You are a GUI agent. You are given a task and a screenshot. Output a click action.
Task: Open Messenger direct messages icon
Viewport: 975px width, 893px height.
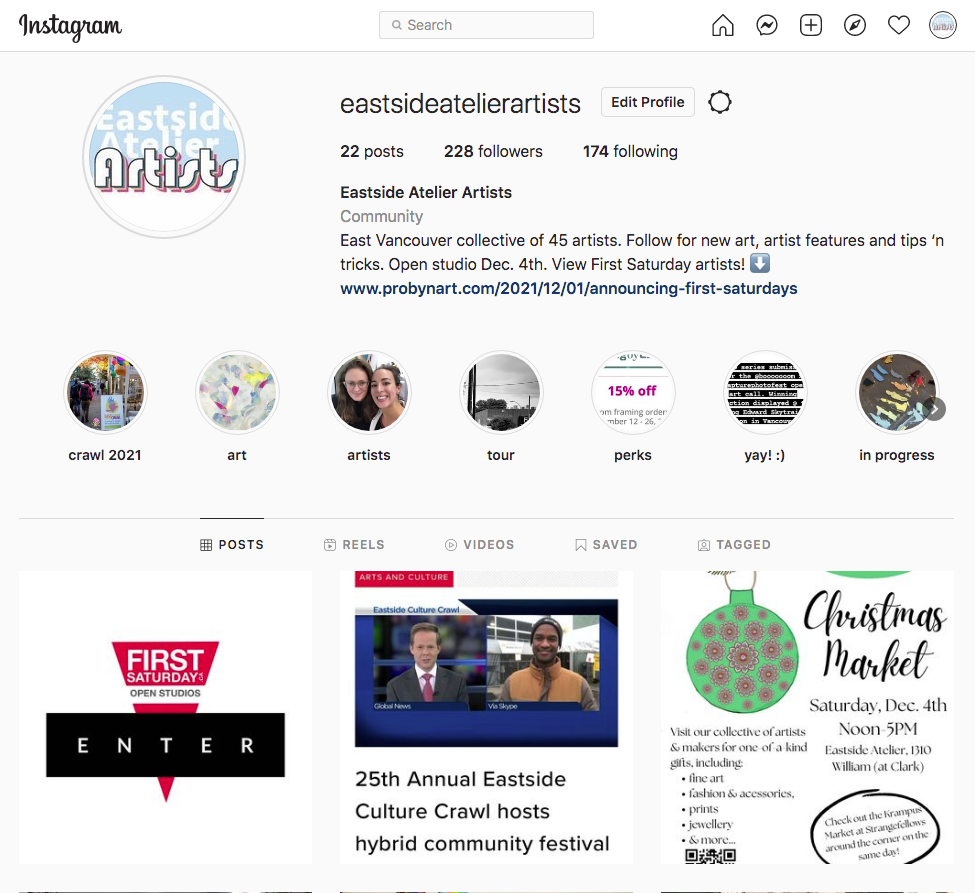coord(767,25)
